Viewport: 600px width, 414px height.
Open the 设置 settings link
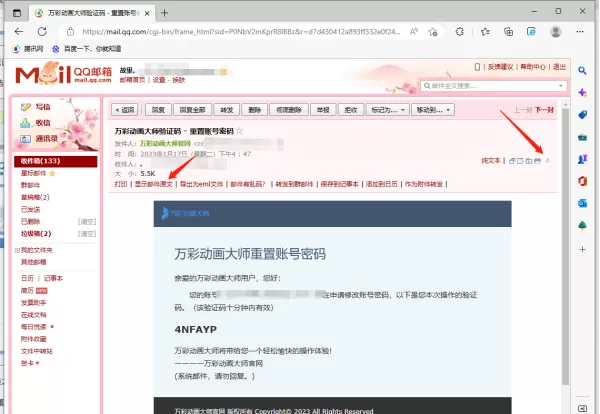tap(159, 80)
